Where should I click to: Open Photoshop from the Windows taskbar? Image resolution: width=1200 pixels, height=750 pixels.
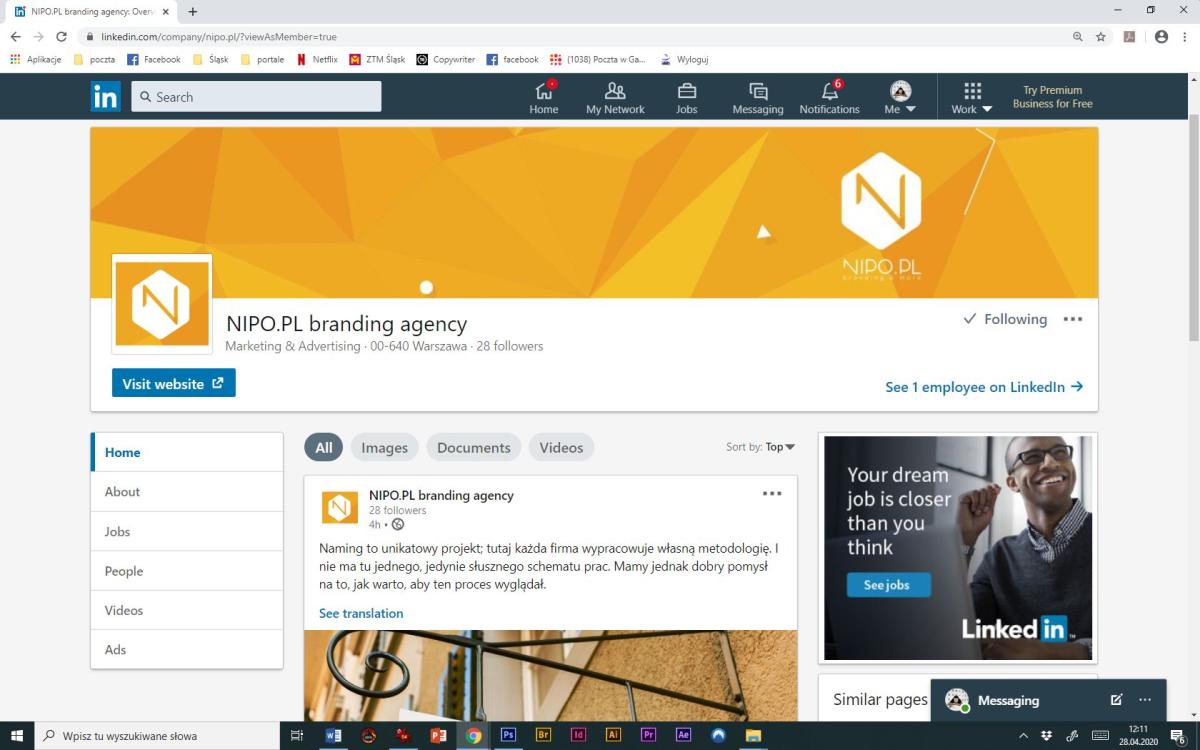click(508, 736)
